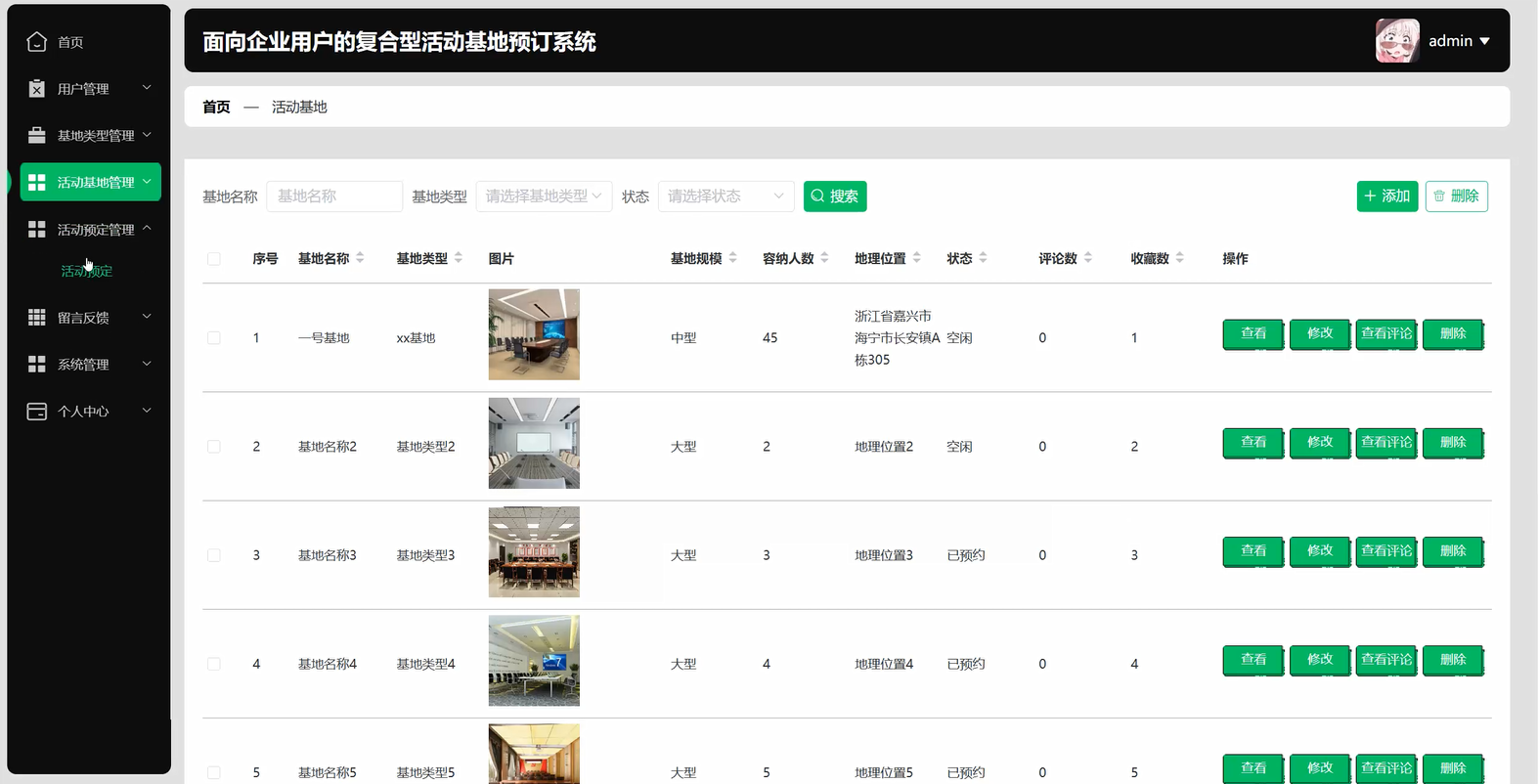Sort by 基地类型 column arrows

[458, 258]
